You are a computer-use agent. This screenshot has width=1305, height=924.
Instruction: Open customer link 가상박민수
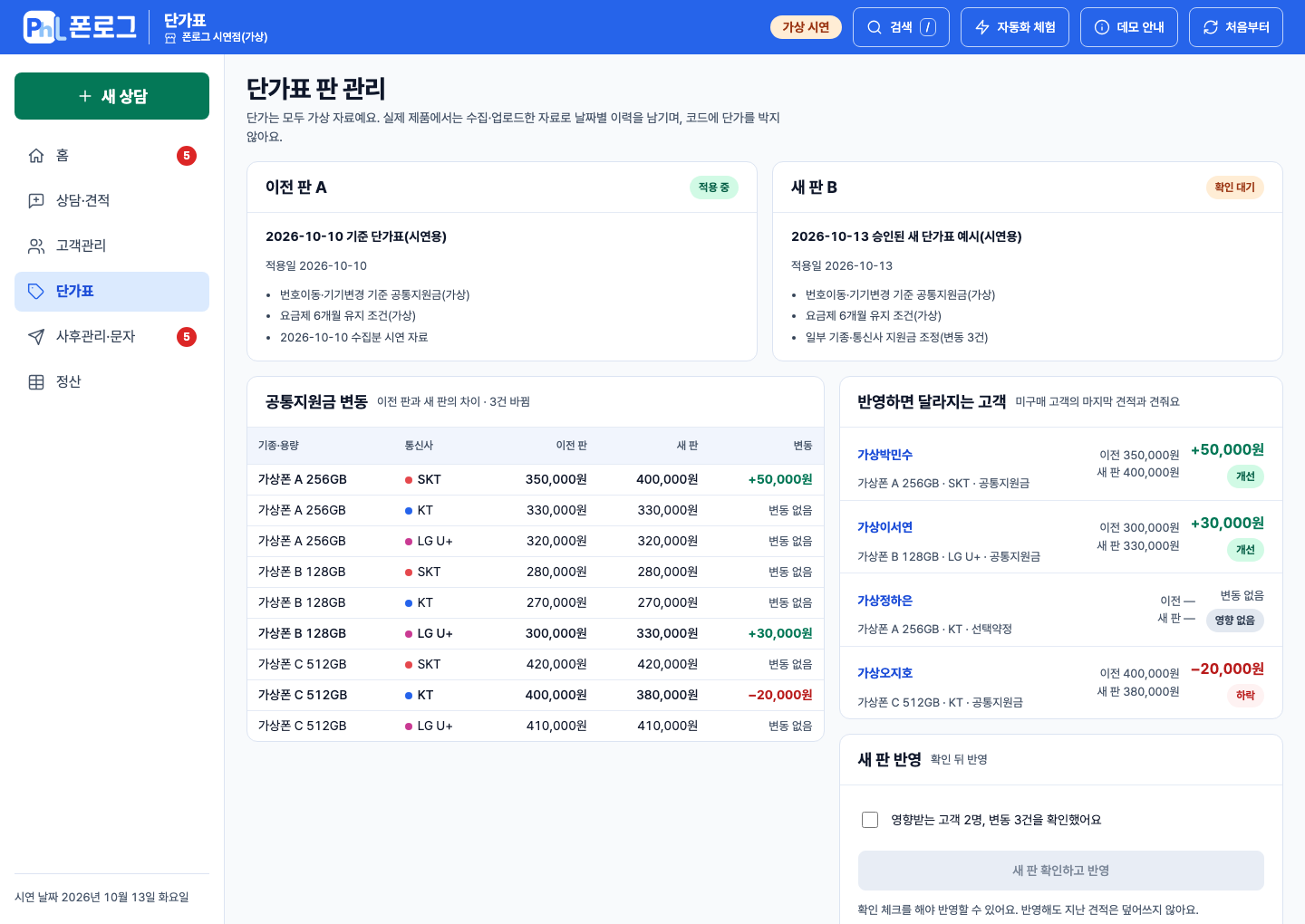coord(885,455)
